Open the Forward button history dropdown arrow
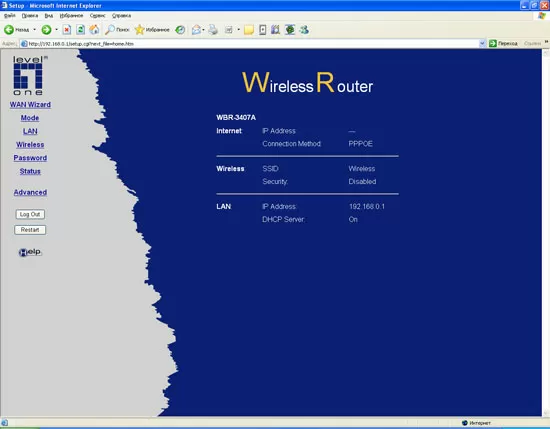This screenshot has width=550, height=429. click(56, 30)
